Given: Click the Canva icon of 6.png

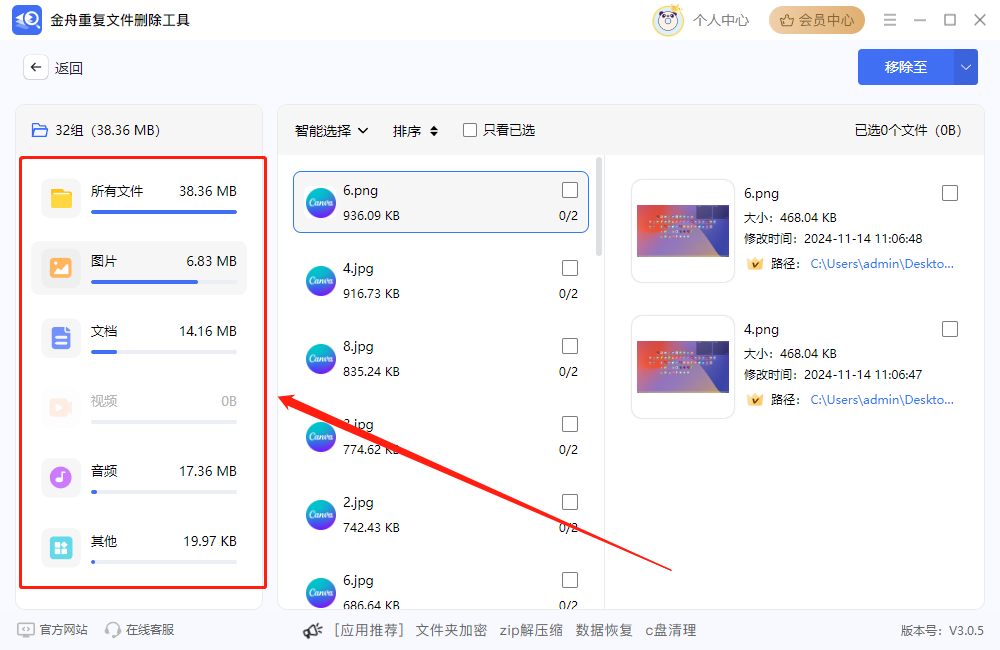Looking at the screenshot, I should [321, 202].
